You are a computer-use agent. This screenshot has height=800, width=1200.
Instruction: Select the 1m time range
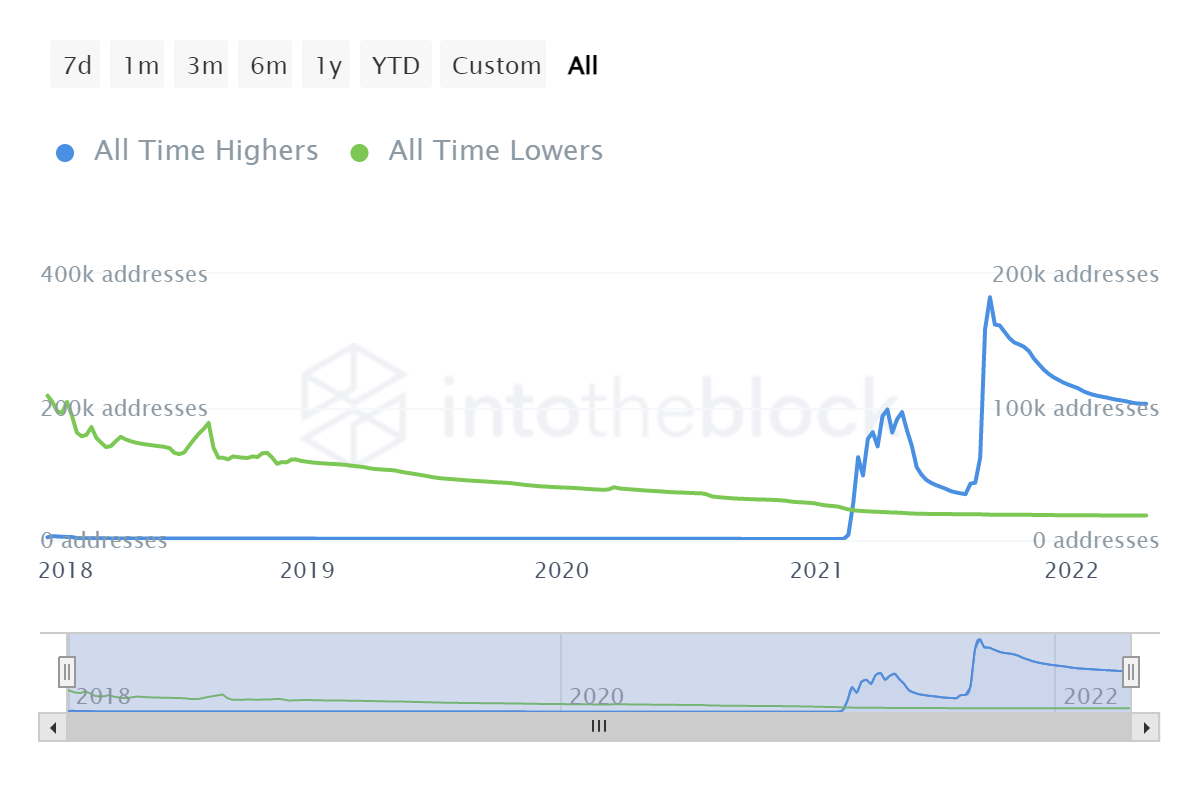coord(141,66)
